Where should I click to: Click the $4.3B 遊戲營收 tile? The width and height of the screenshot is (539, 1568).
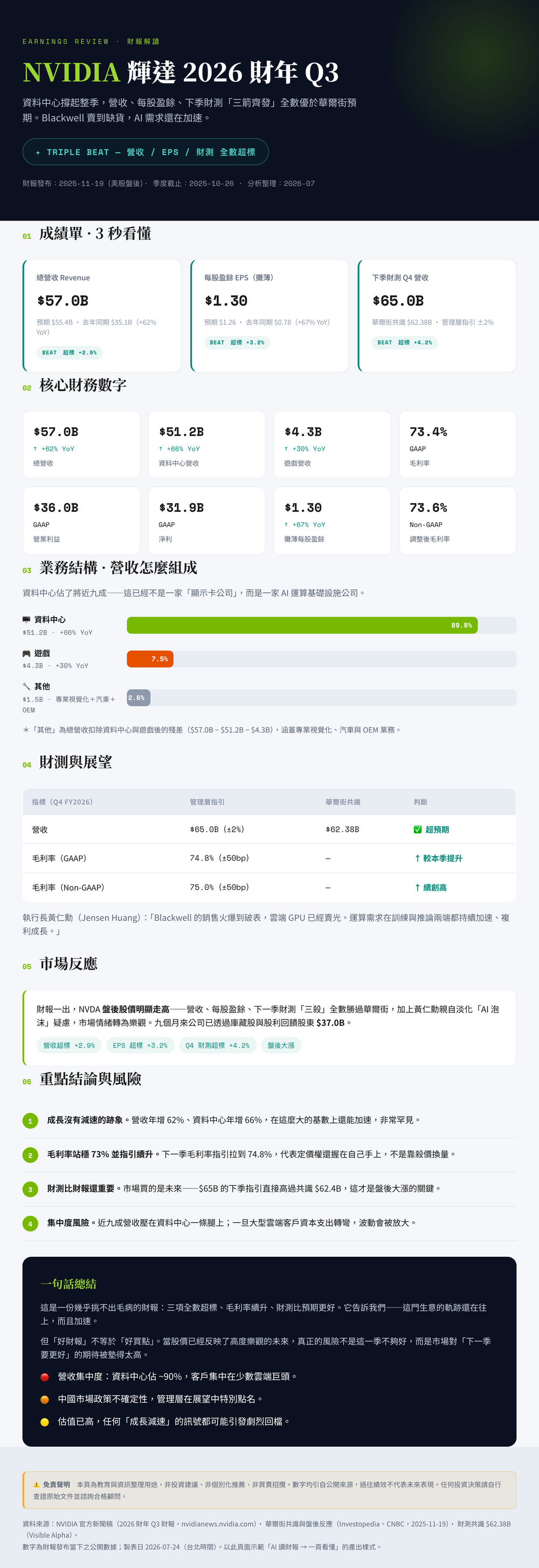332,444
